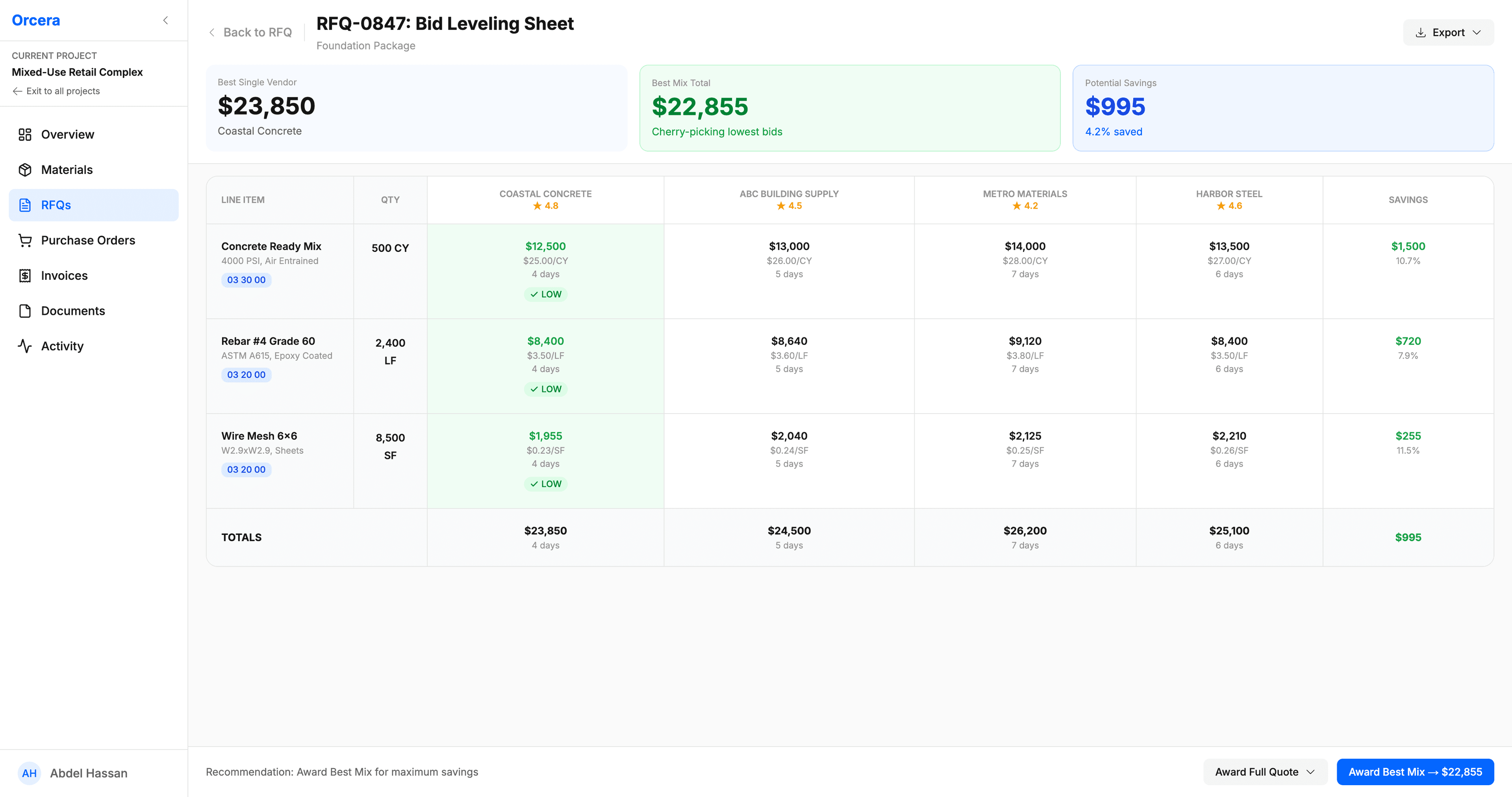The width and height of the screenshot is (1512, 797).
Task: Select the Materials cube icon
Action: pos(25,170)
